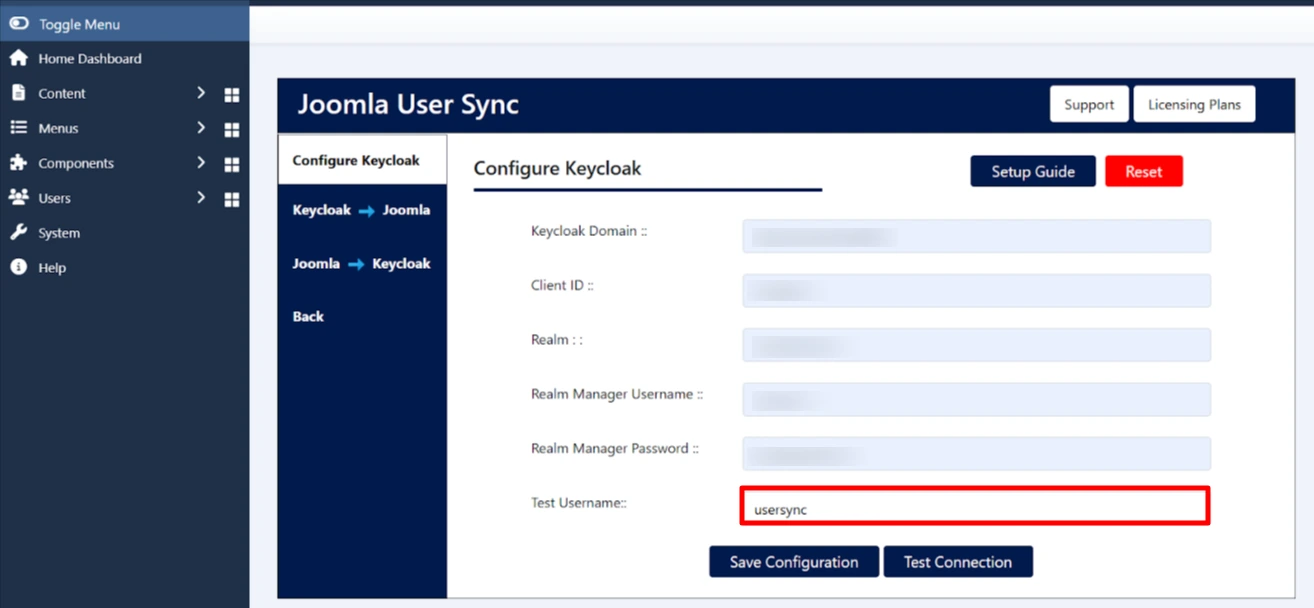The width and height of the screenshot is (1314, 608).
Task: Click the Content file icon
Action: tap(18, 93)
